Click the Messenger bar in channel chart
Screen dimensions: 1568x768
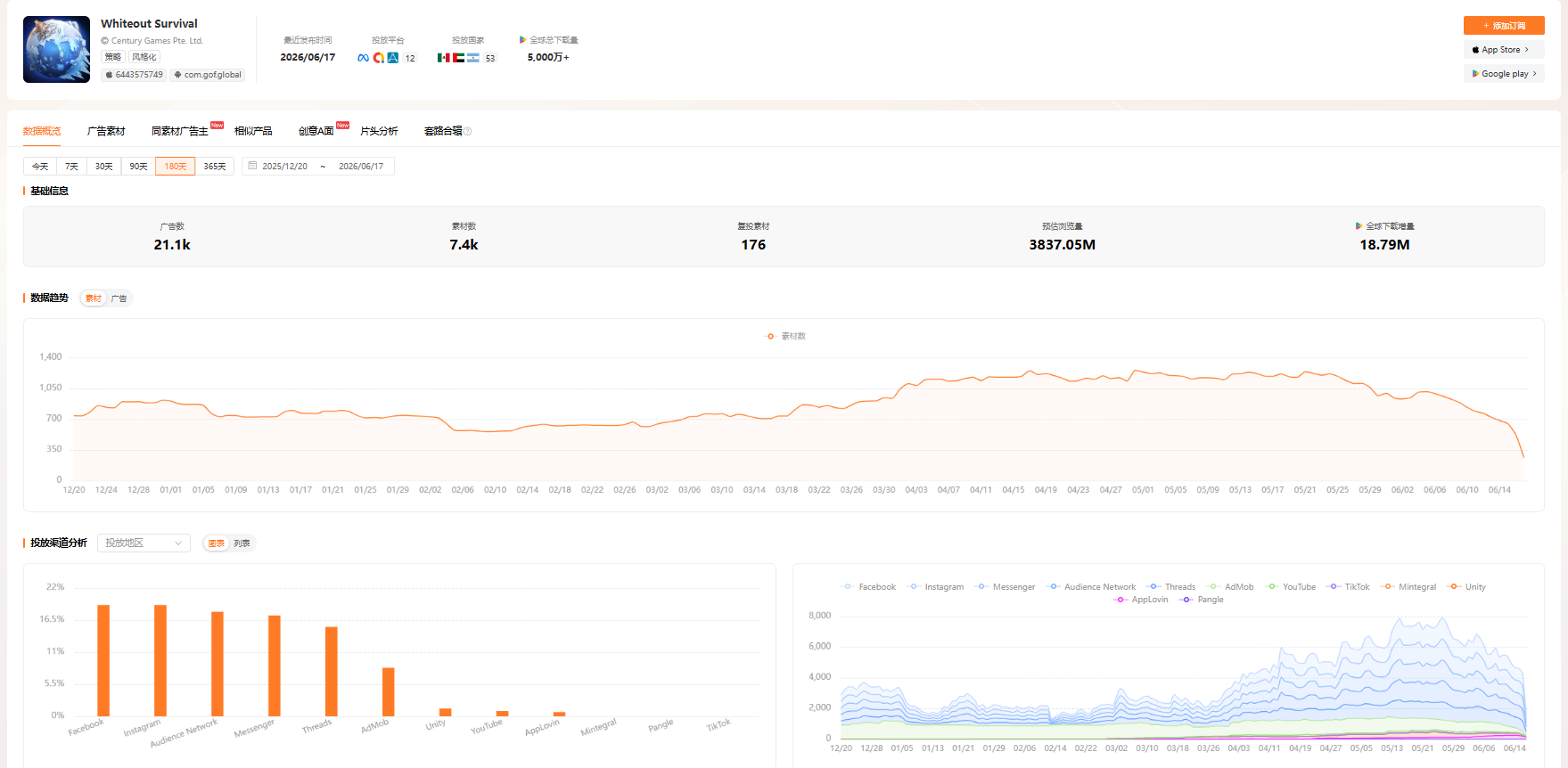coord(275,666)
